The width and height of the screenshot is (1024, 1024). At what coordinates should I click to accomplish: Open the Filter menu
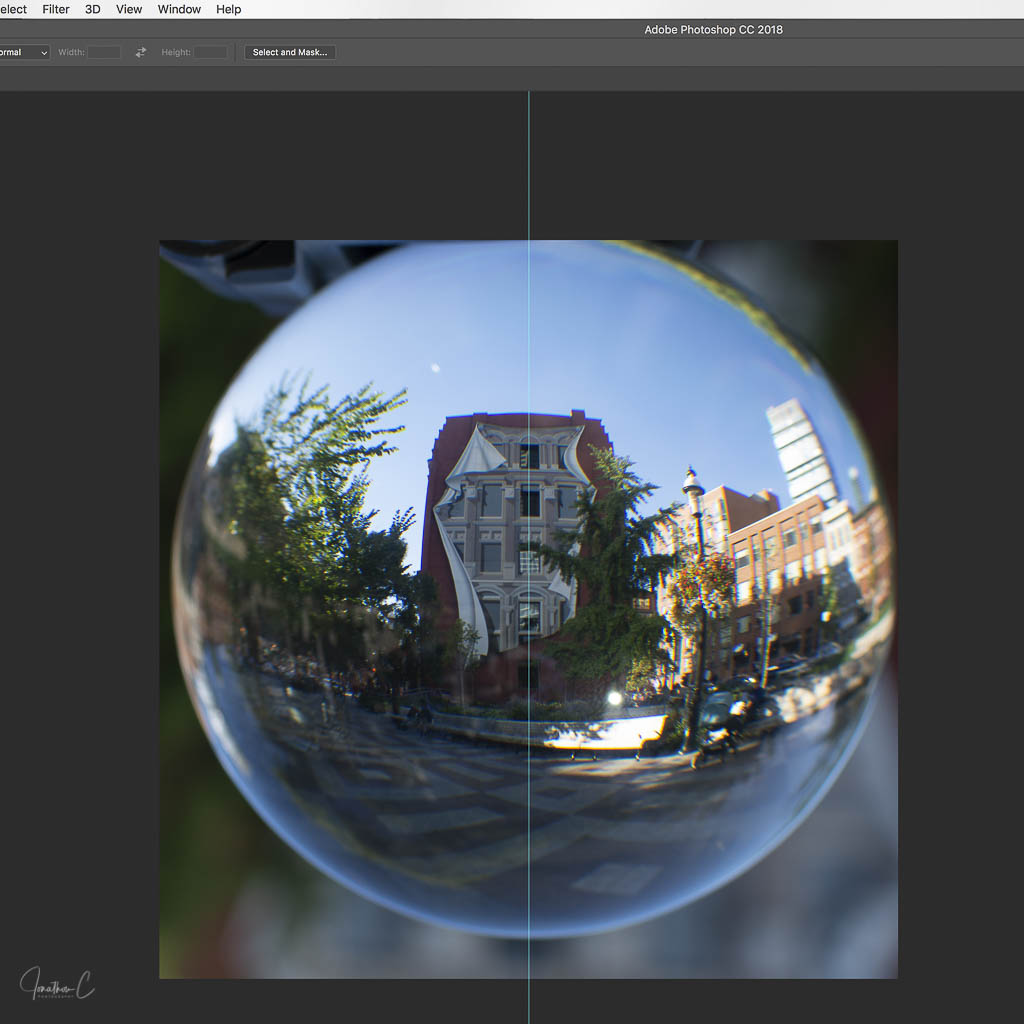click(x=56, y=9)
